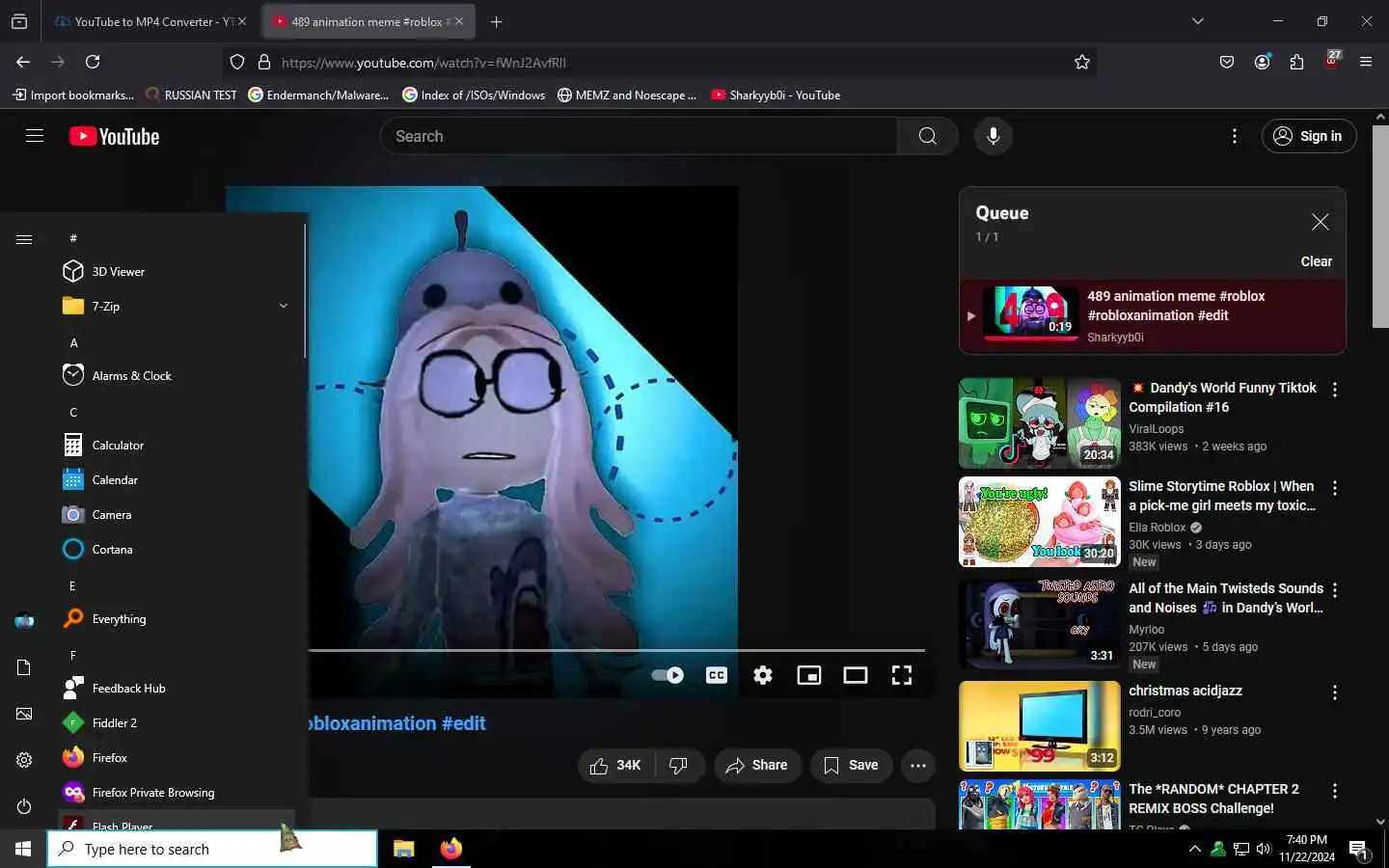The image size is (1389, 868).
Task: Click the page vertical scrollbar
Action: (x=1380, y=227)
